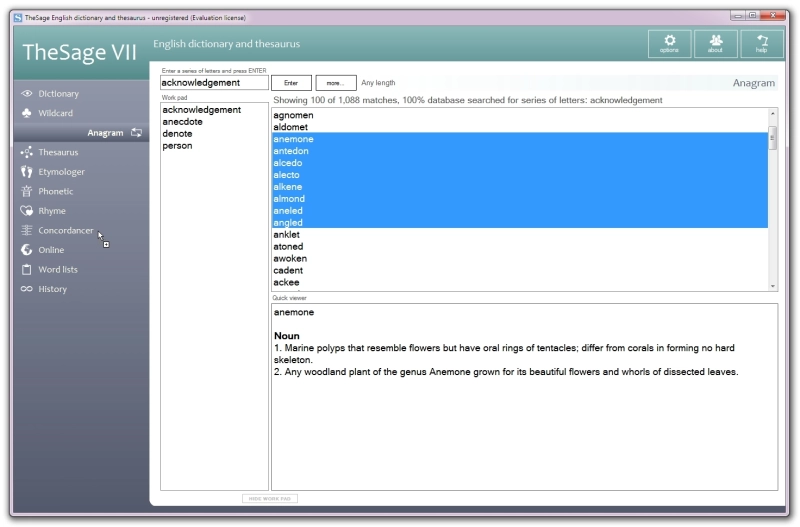The width and height of the screenshot is (800, 527).
Task: Select 'angled' in results list
Action: pyautogui.click(x=520, y=222)
